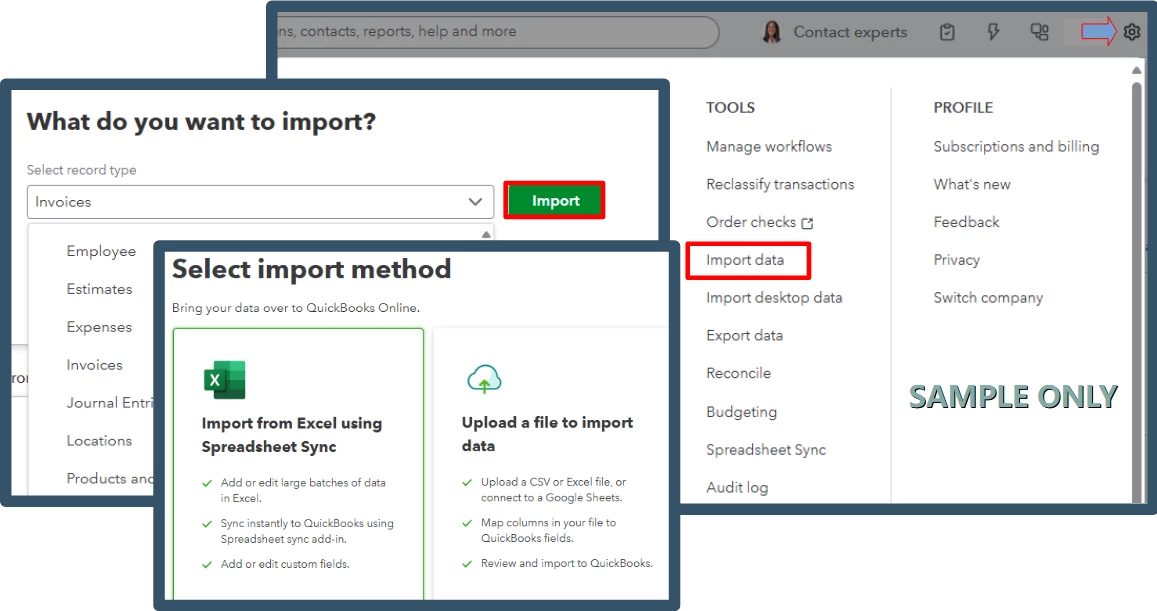This screenshot has height=611, width=1157.
Task: Choose Expenses from record type list
Action: [100, 327]
